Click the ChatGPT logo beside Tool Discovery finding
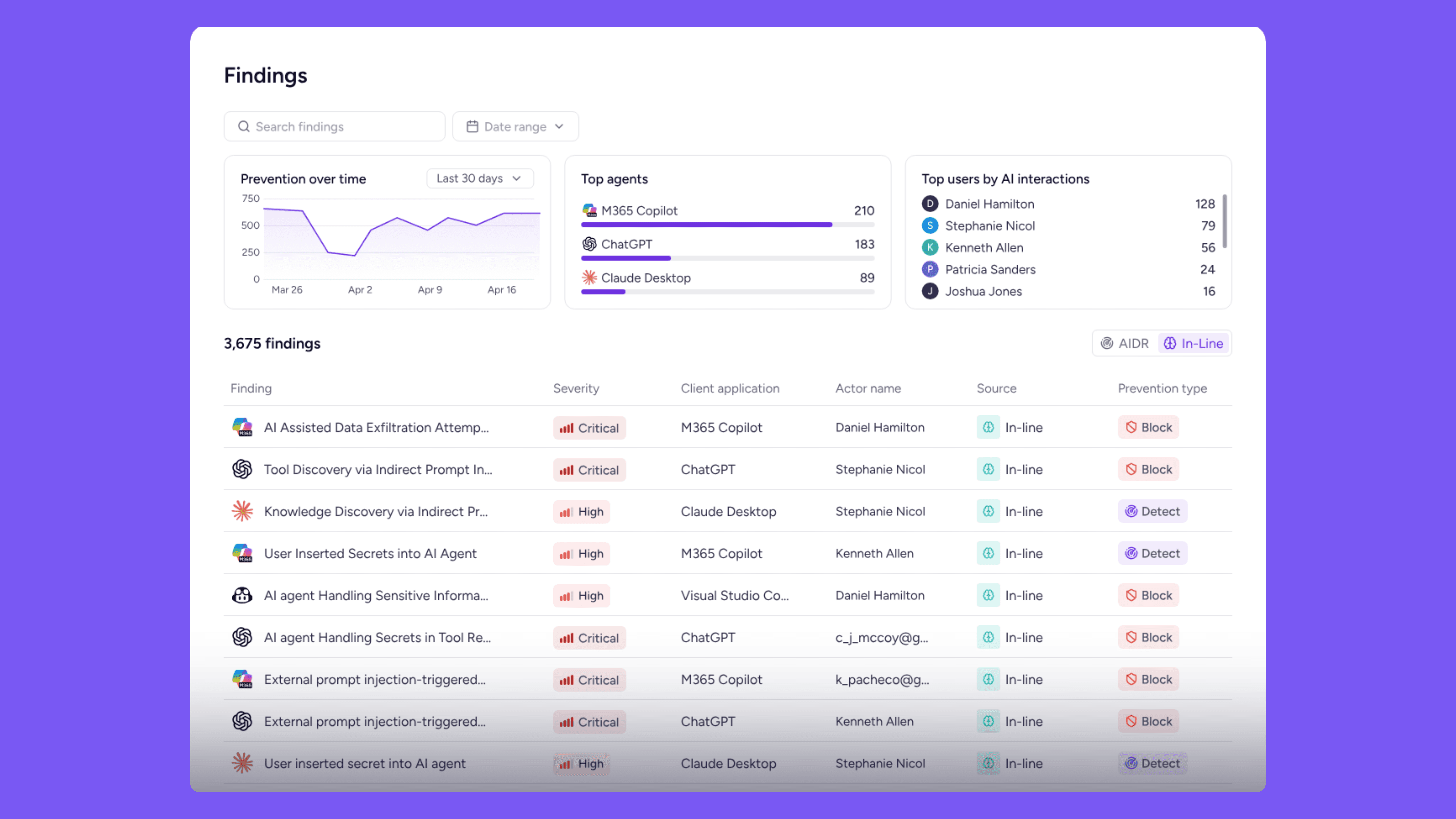Screen dimensions: 1456x819 242,469
